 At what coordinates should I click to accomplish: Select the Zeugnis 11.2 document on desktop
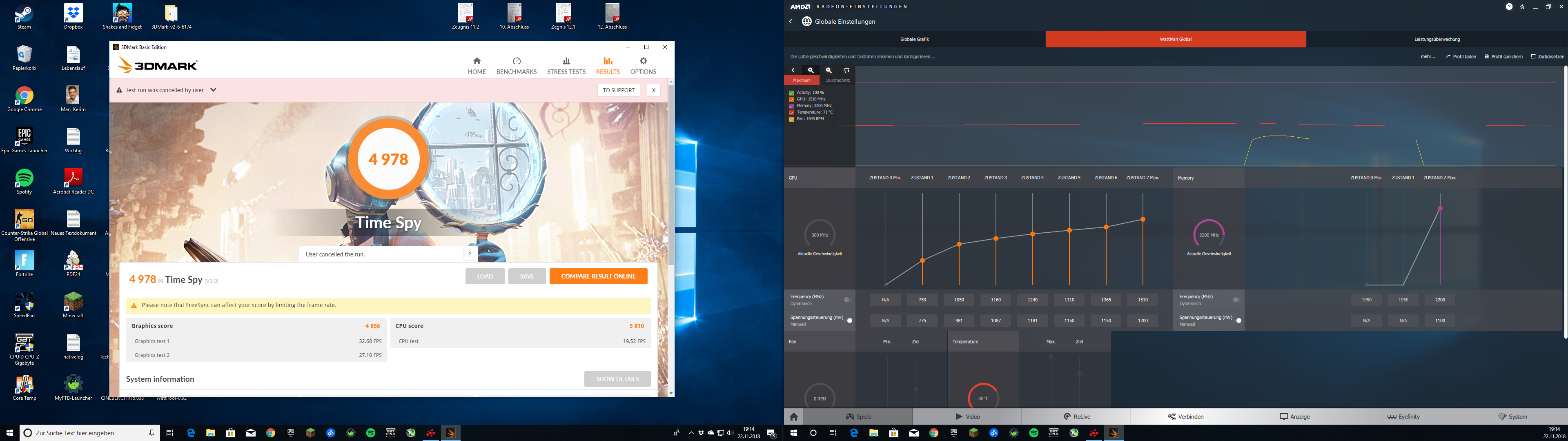[x=465, y=16]
